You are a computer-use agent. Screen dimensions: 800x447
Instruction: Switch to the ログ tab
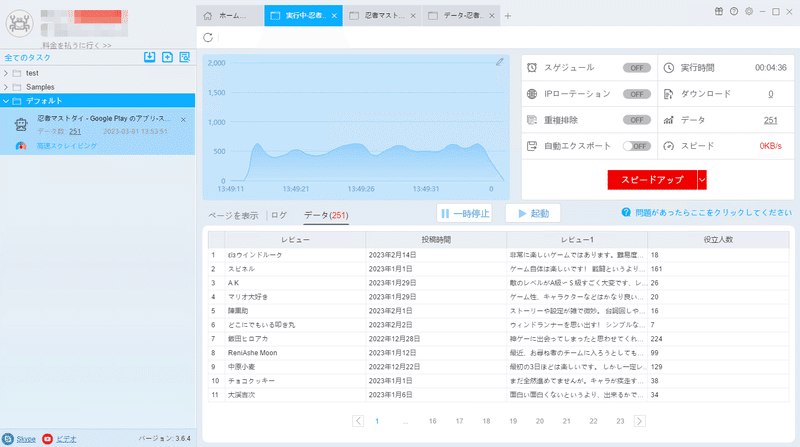coord(279,215)
